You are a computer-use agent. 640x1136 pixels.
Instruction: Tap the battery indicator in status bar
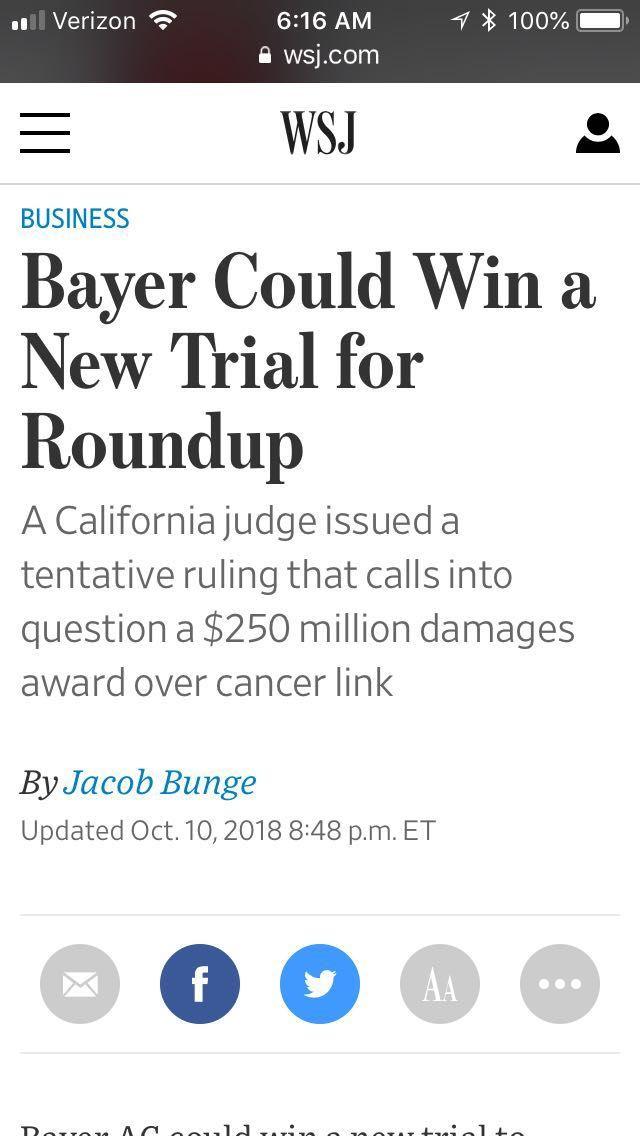(x=602, y=21)
